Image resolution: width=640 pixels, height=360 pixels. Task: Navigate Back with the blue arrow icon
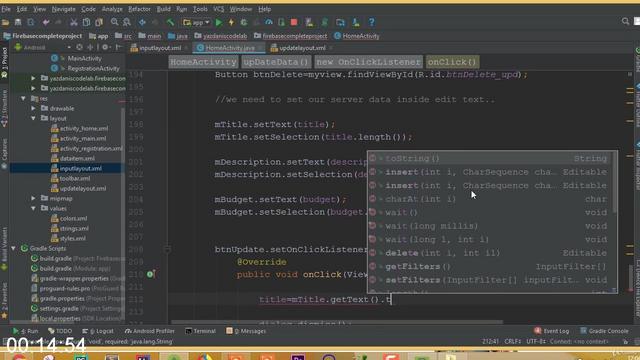pyautogui.click(x=142, y=22)
